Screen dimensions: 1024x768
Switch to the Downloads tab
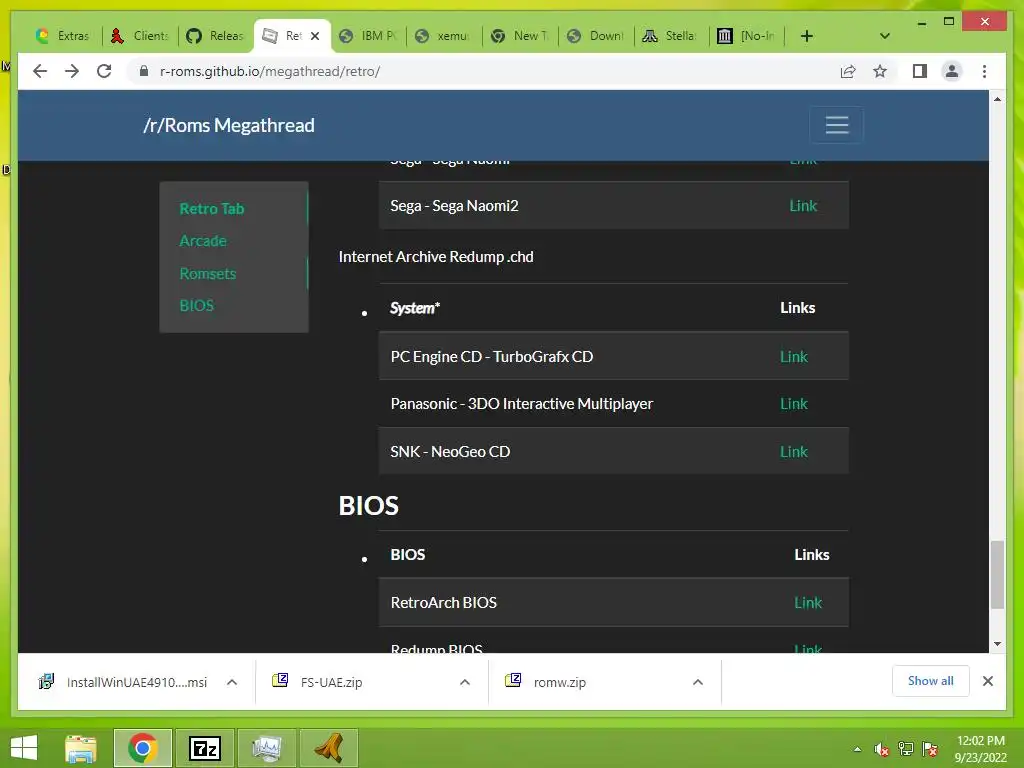596,36
